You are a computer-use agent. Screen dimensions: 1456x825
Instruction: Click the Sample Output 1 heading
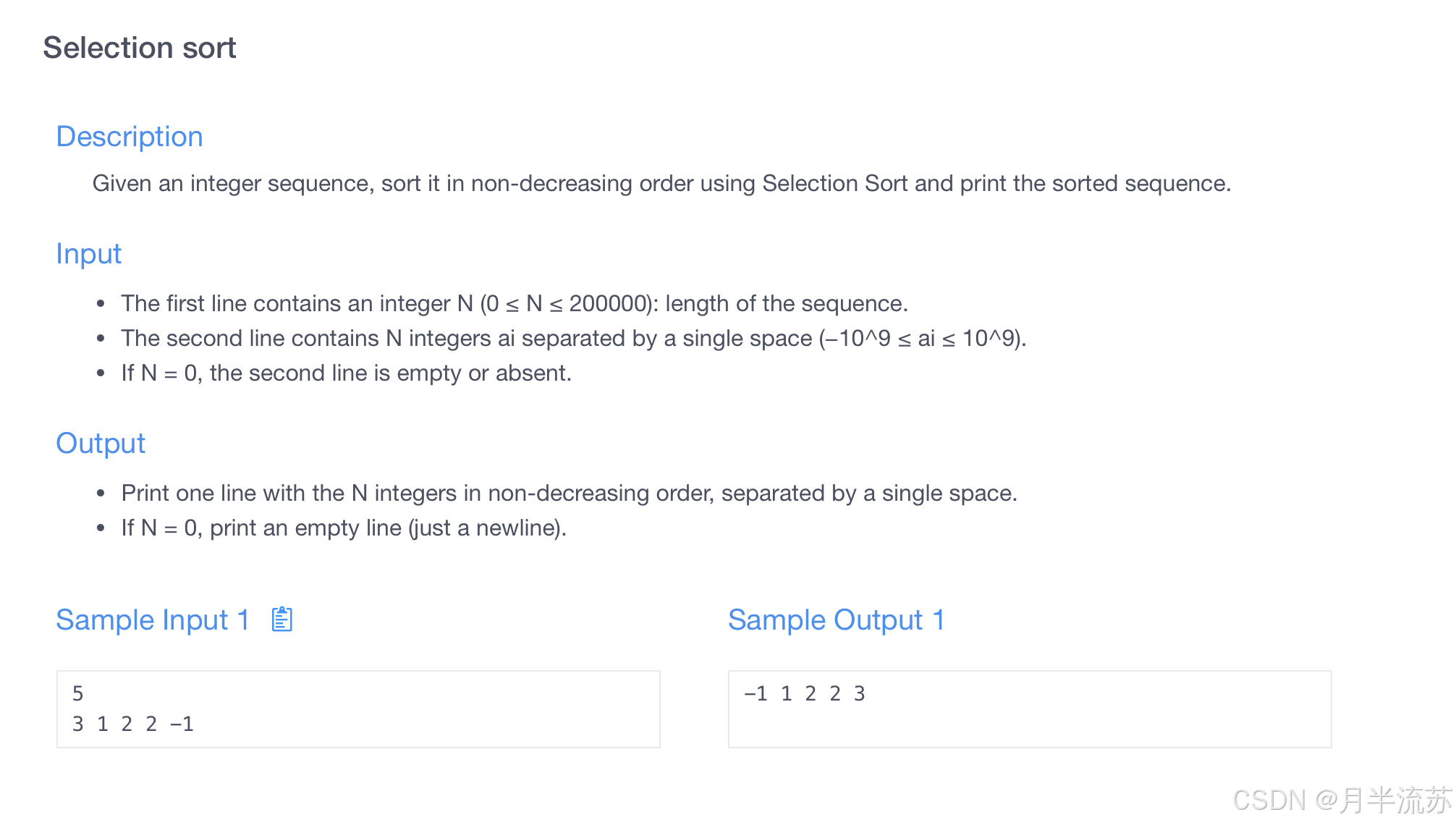pyautogui.click(x=837, y=620)
